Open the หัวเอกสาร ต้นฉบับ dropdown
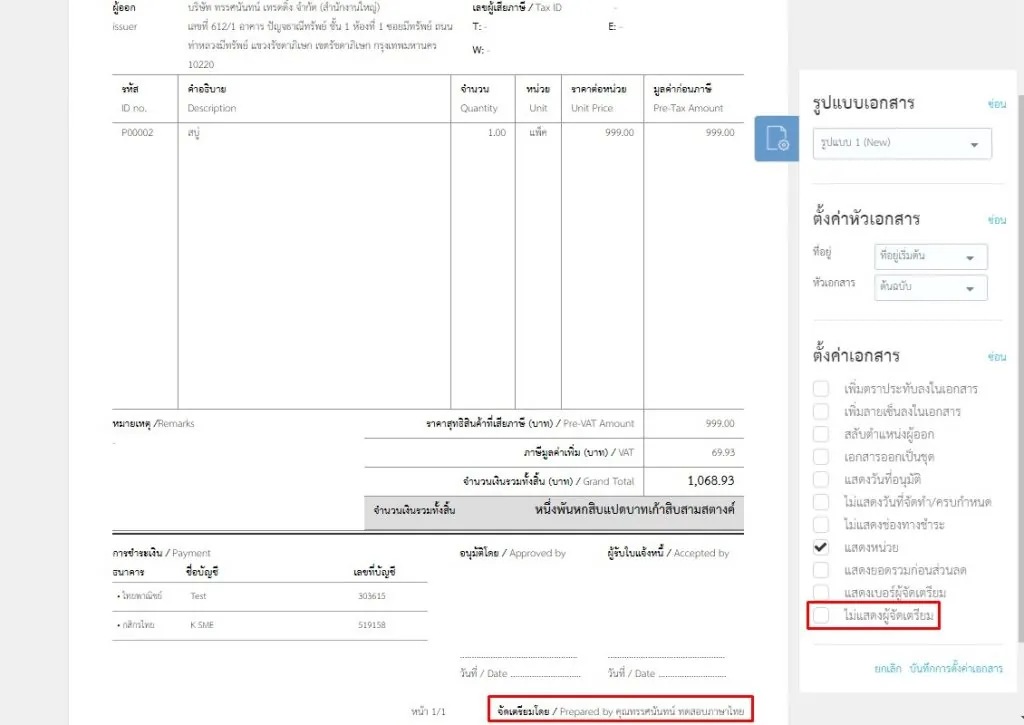 [x=930, y=288]
